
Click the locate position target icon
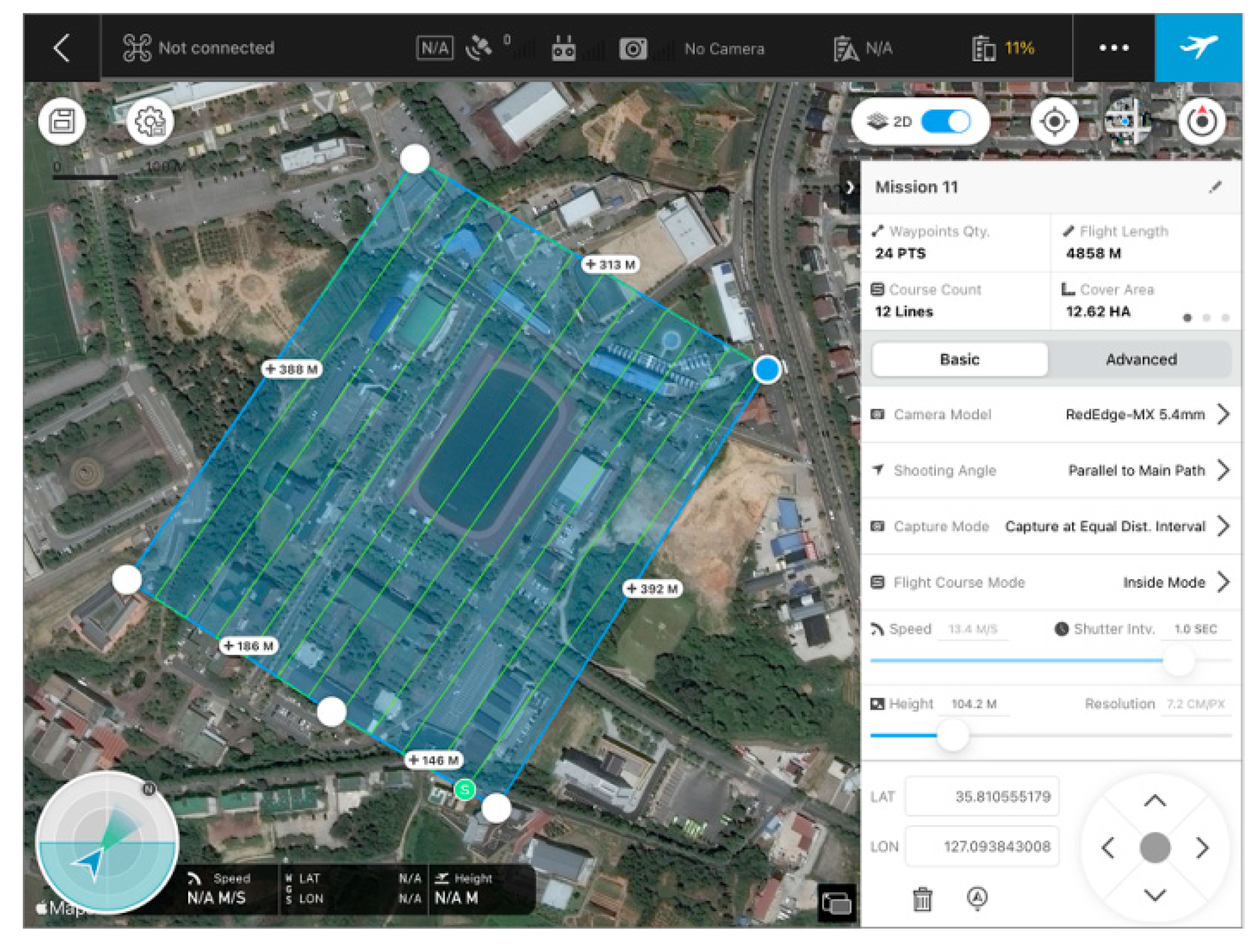tap(1054, 122)
